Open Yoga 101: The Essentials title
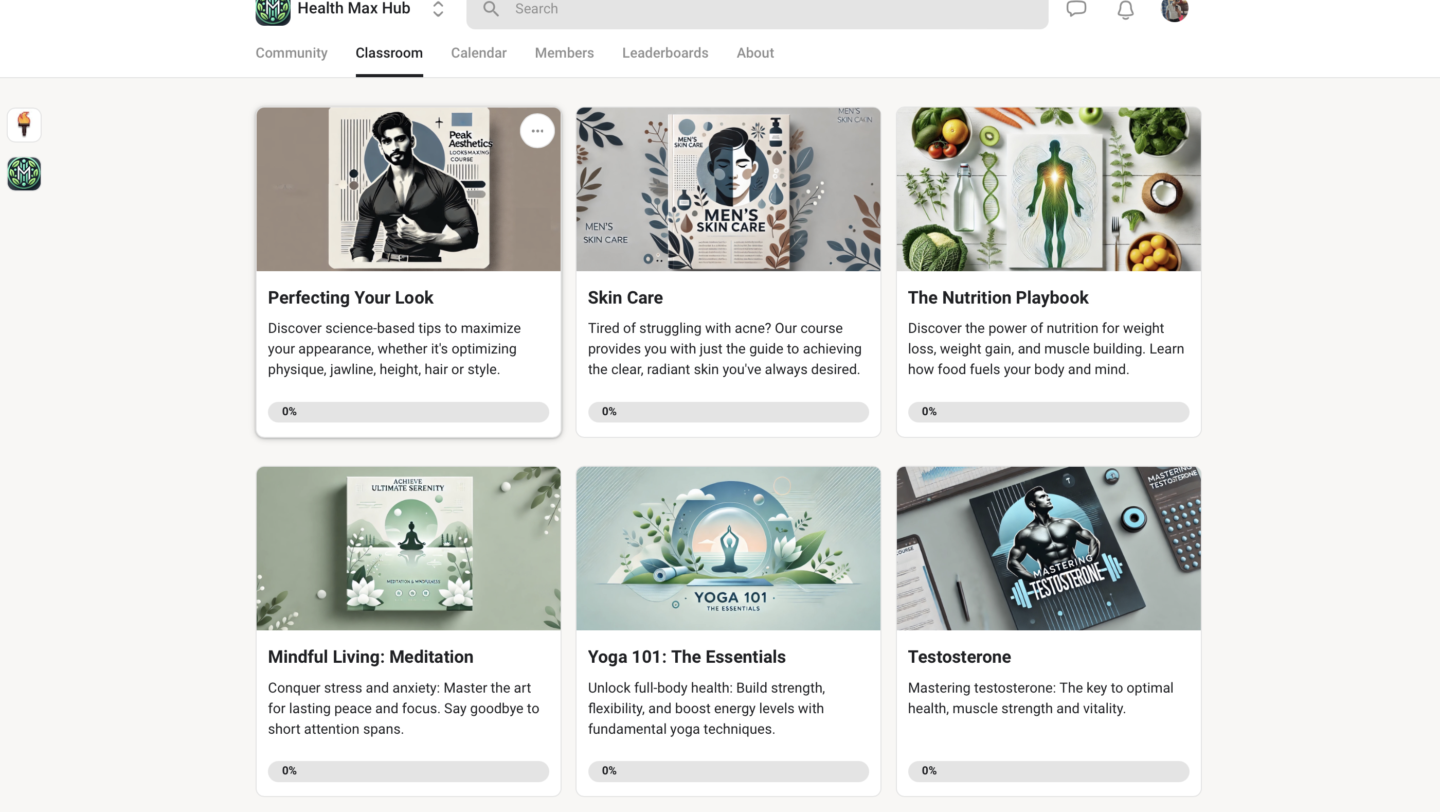Viewport: 1440px width, 812px height. (x=687, y=657)
